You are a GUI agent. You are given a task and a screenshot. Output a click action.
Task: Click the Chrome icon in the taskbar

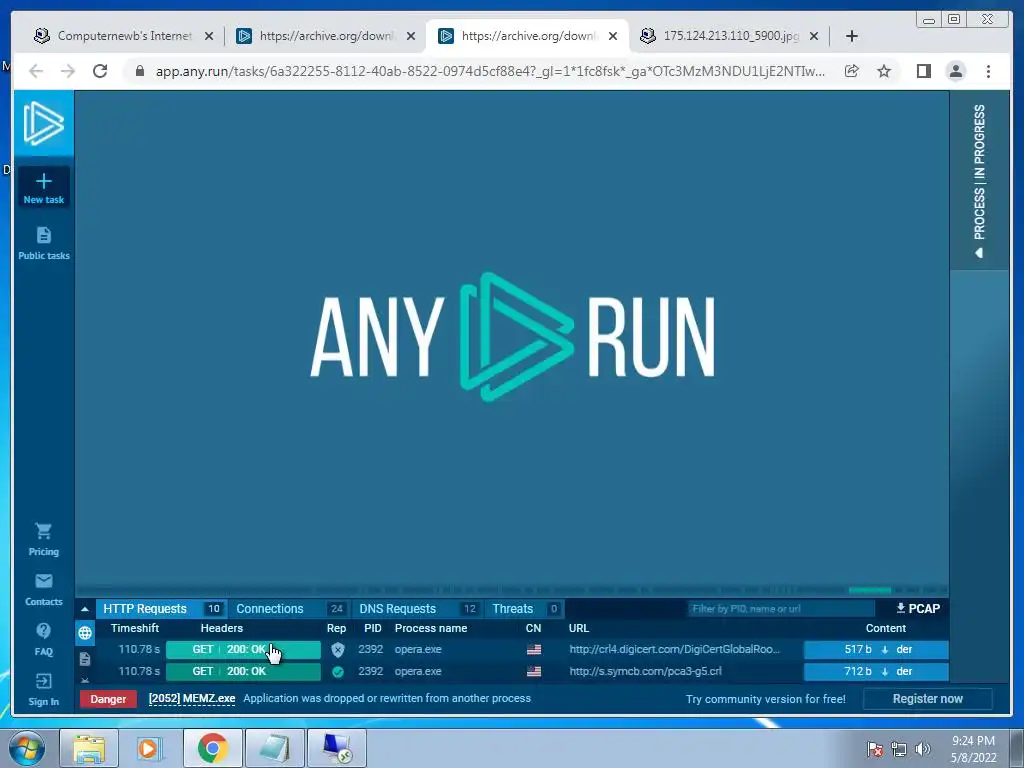coord(212,748)
